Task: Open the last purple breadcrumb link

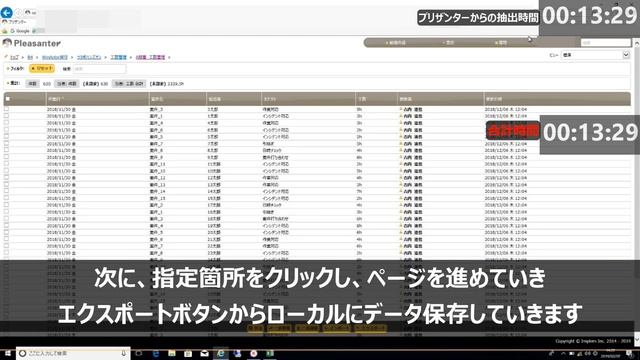Action: pos(150,58)
